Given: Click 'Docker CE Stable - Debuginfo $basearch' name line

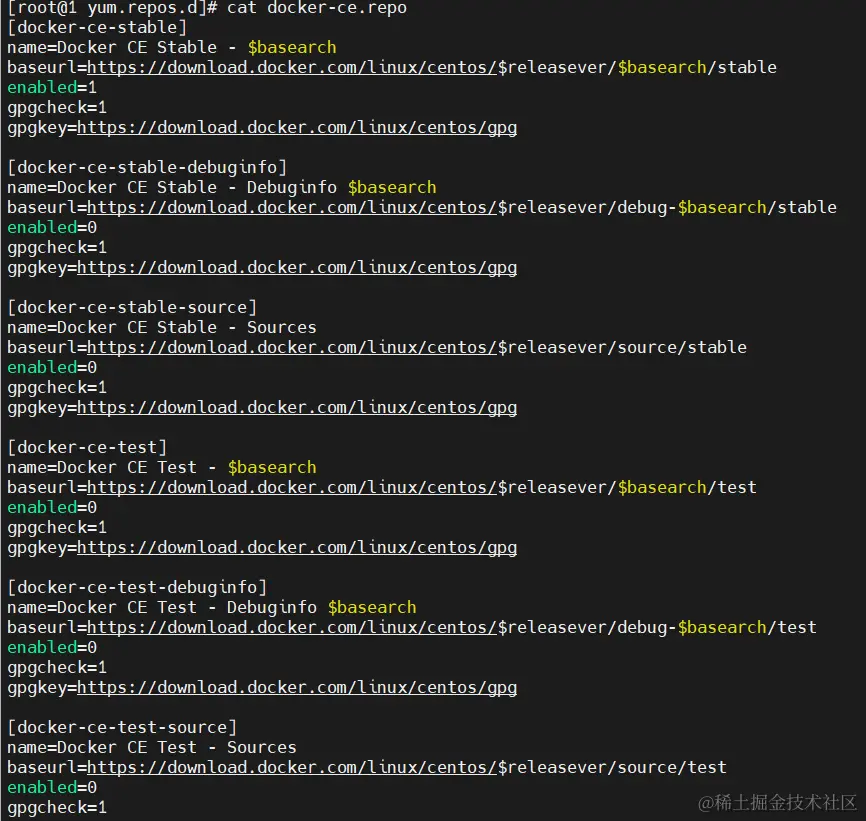Looking at the screenshot, I should 221,188.
